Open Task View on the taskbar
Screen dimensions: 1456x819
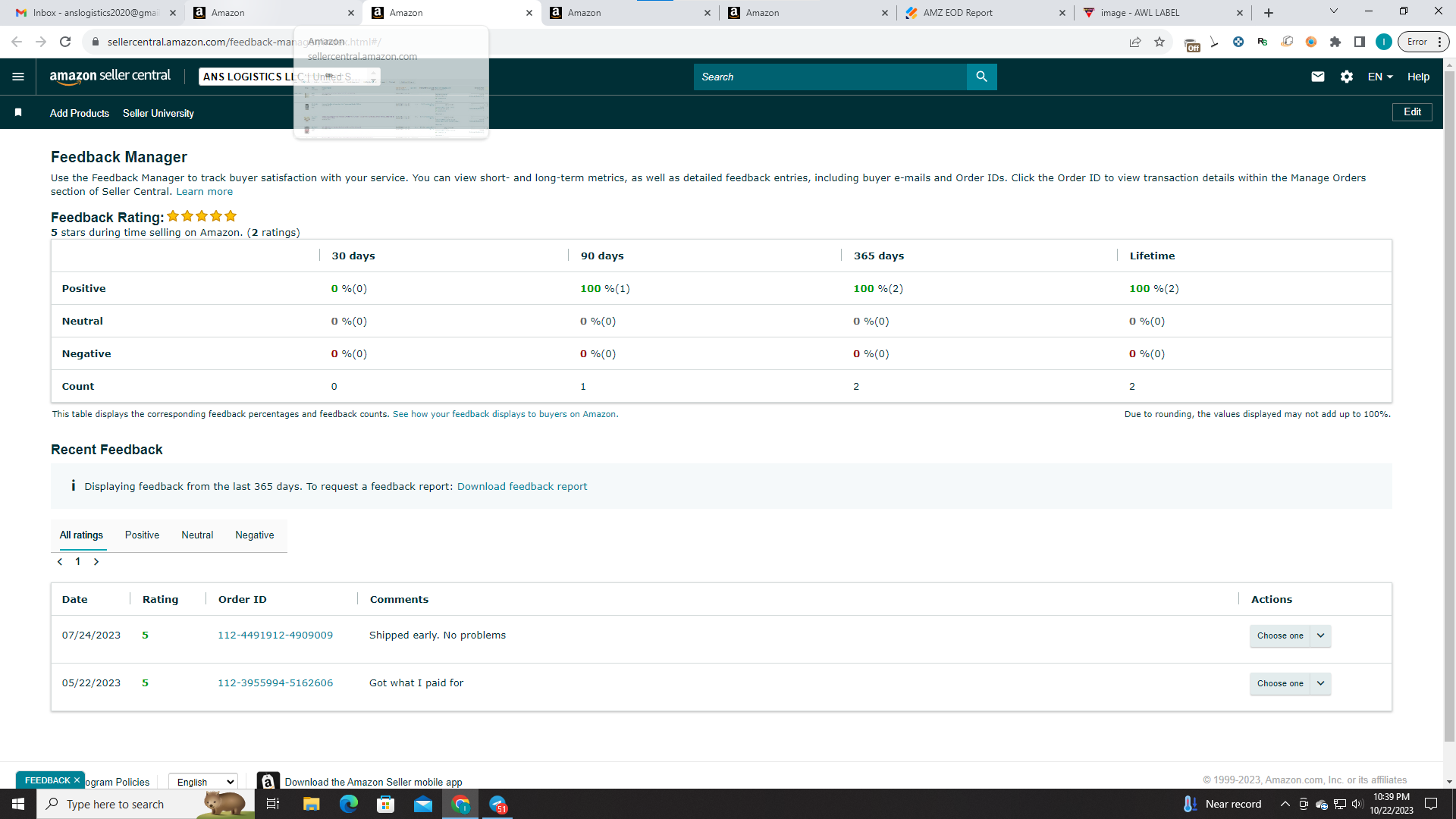tap(273, 804)
